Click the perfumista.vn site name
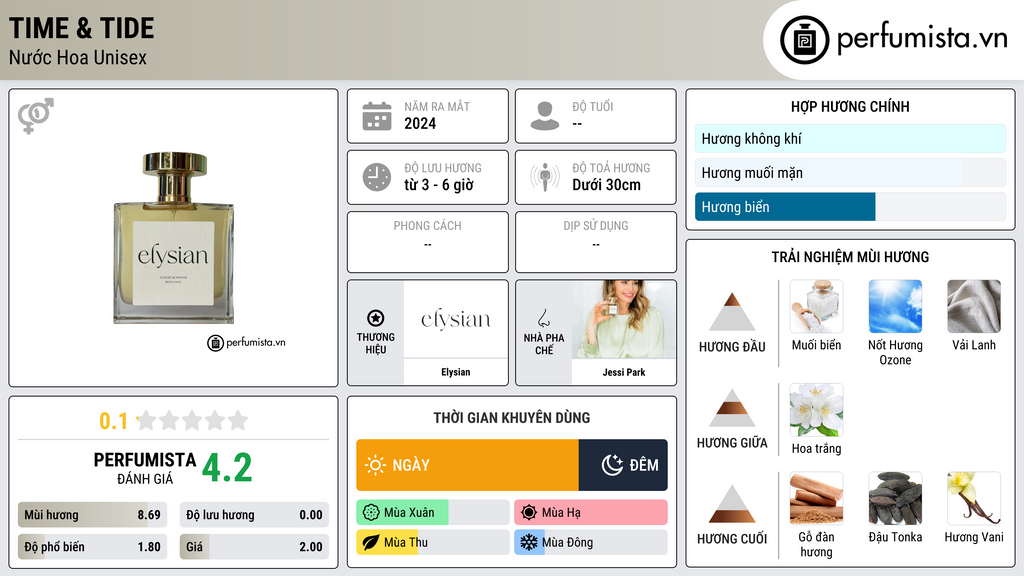The width and height of the screenshot is (1024, 576). point(922,38)
